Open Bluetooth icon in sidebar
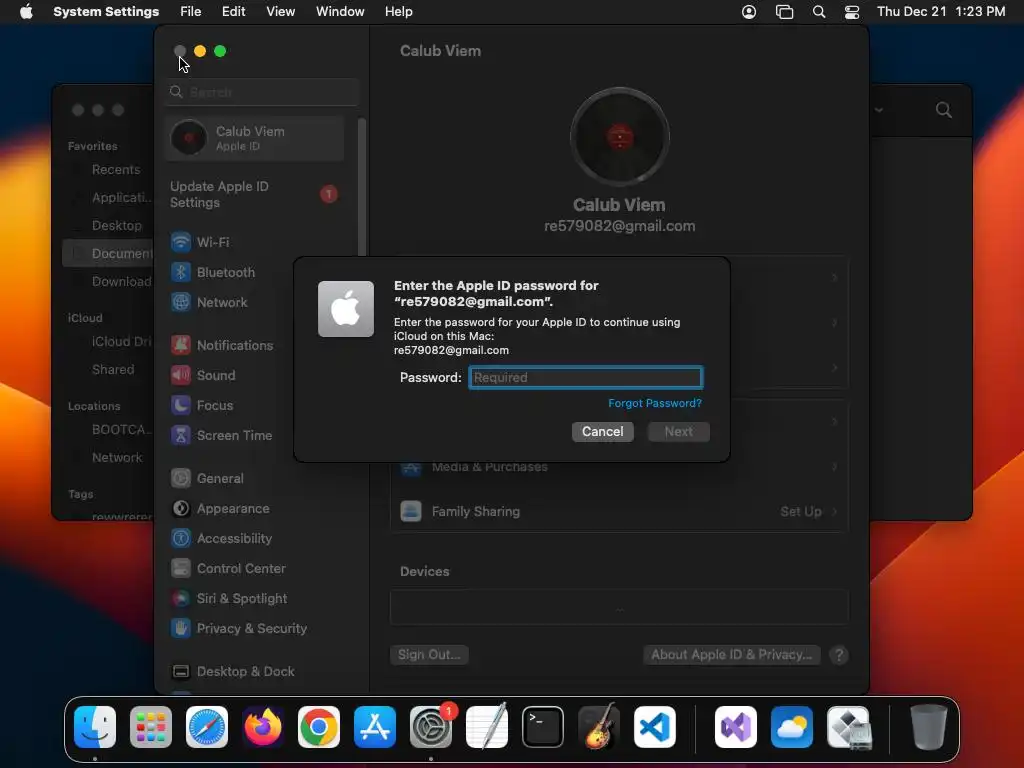Image resolution: width=1024 pixels, height=768 pixels. click(181, 272)
